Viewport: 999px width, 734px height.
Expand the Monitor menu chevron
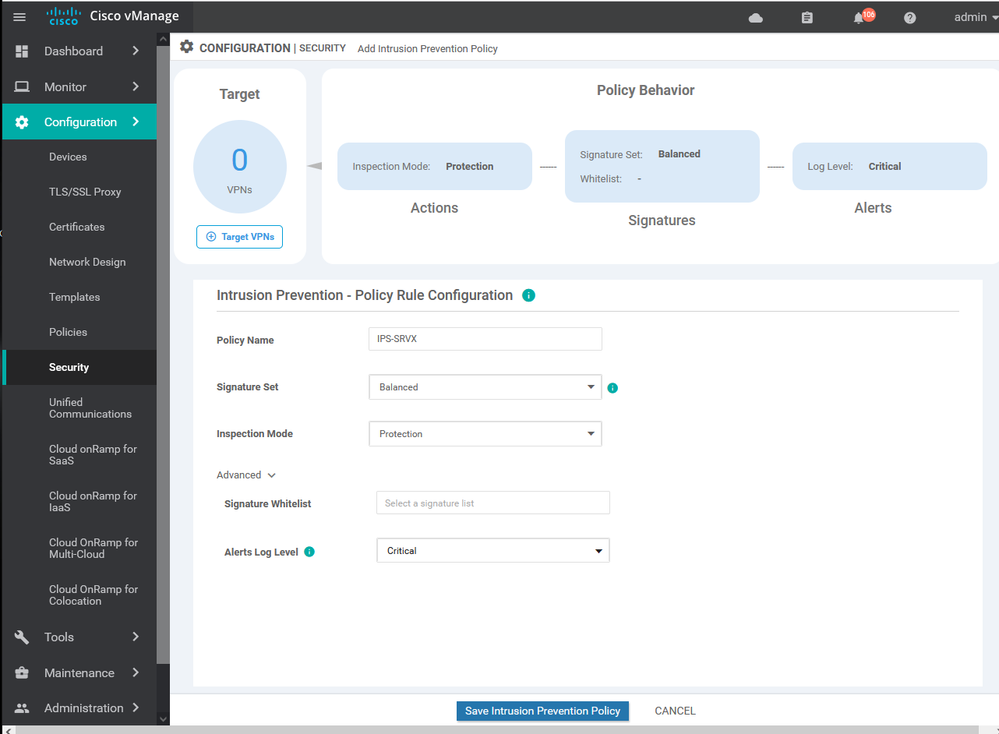(135, 87)
